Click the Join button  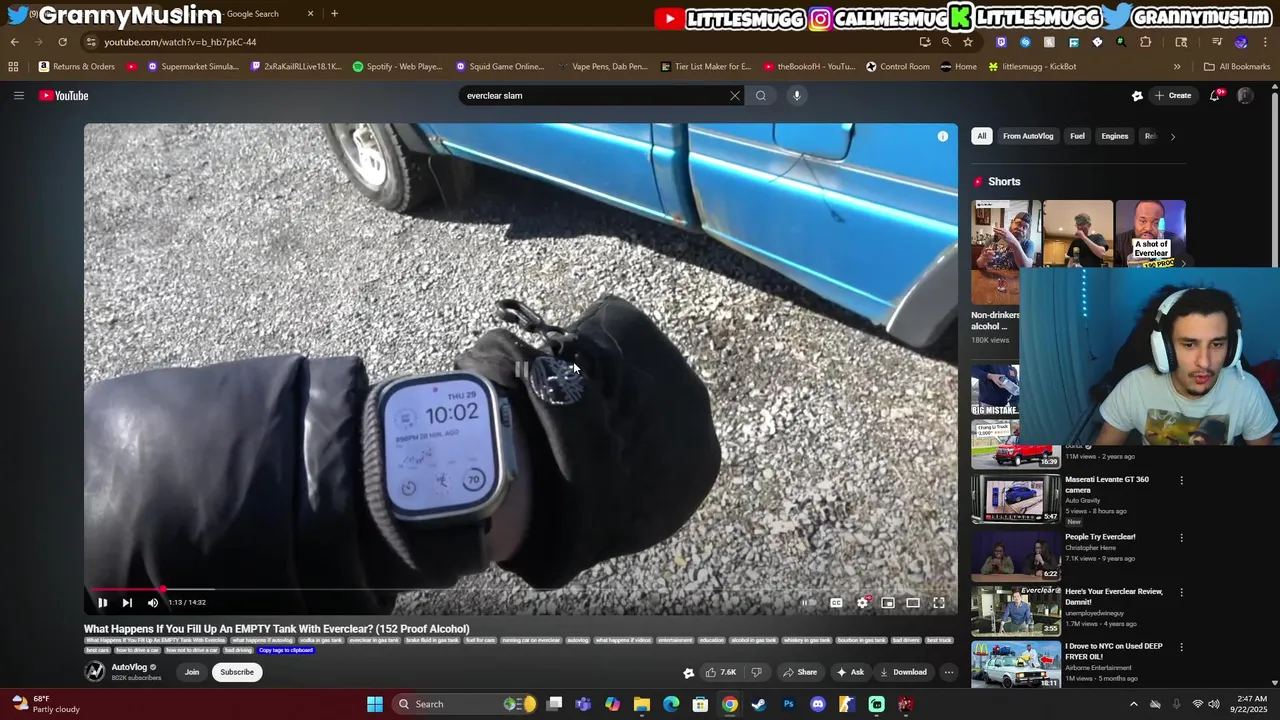tap(192, 672)
